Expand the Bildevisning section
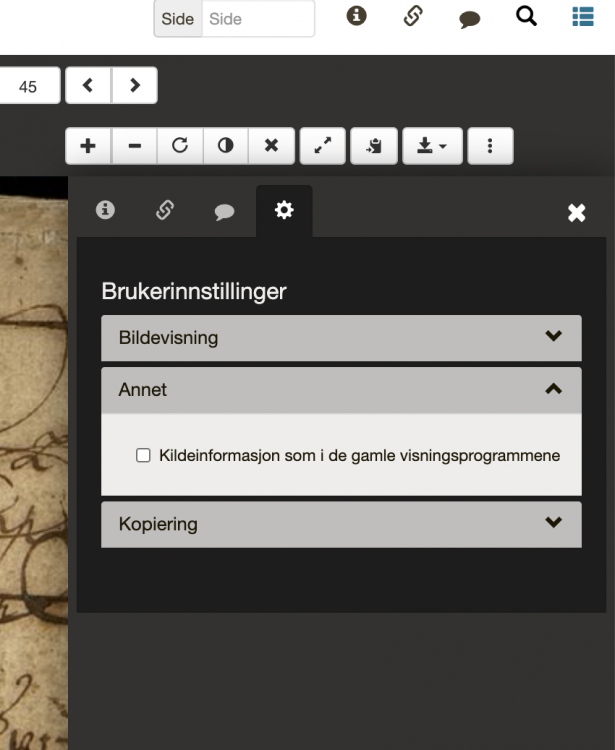 point(341,338)
